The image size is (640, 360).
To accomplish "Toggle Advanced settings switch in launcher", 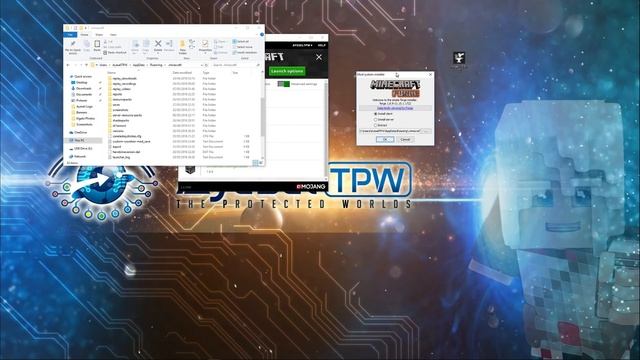I will (x=283, y=84).
